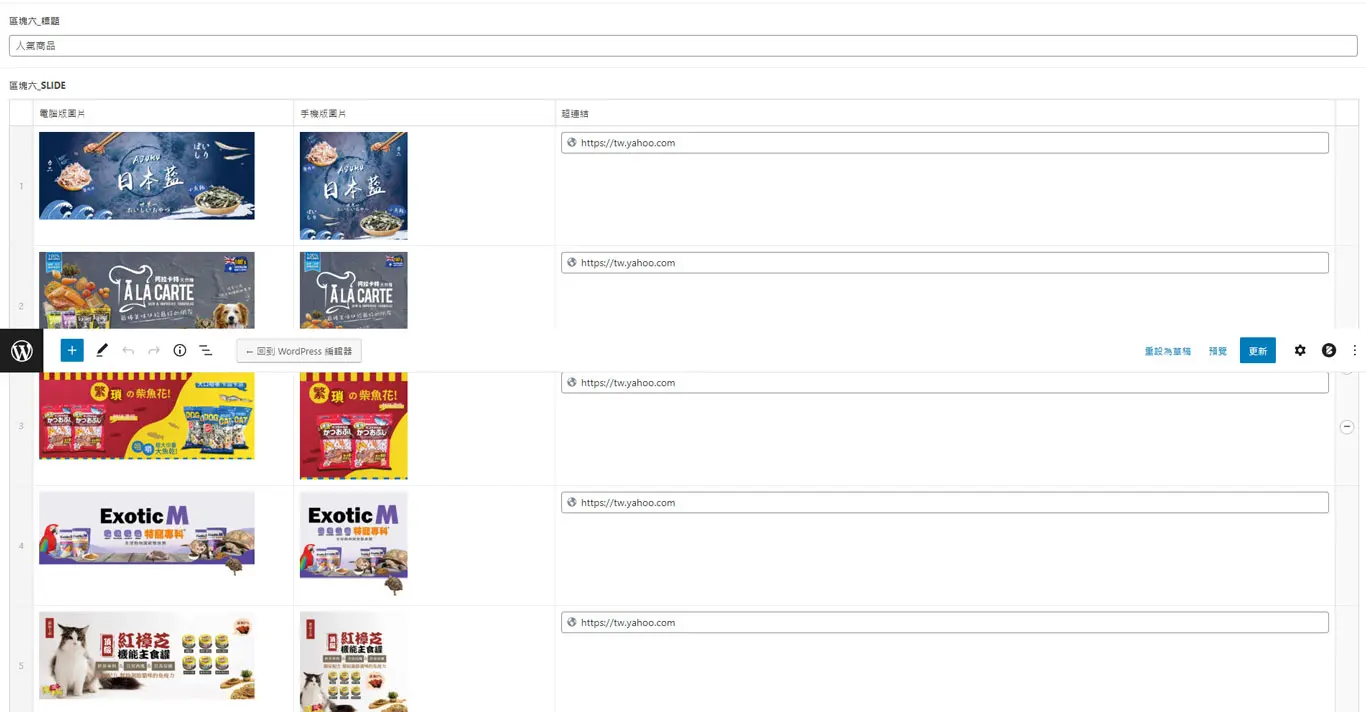Click the circular lightning plugin icon

[1329, 351]
